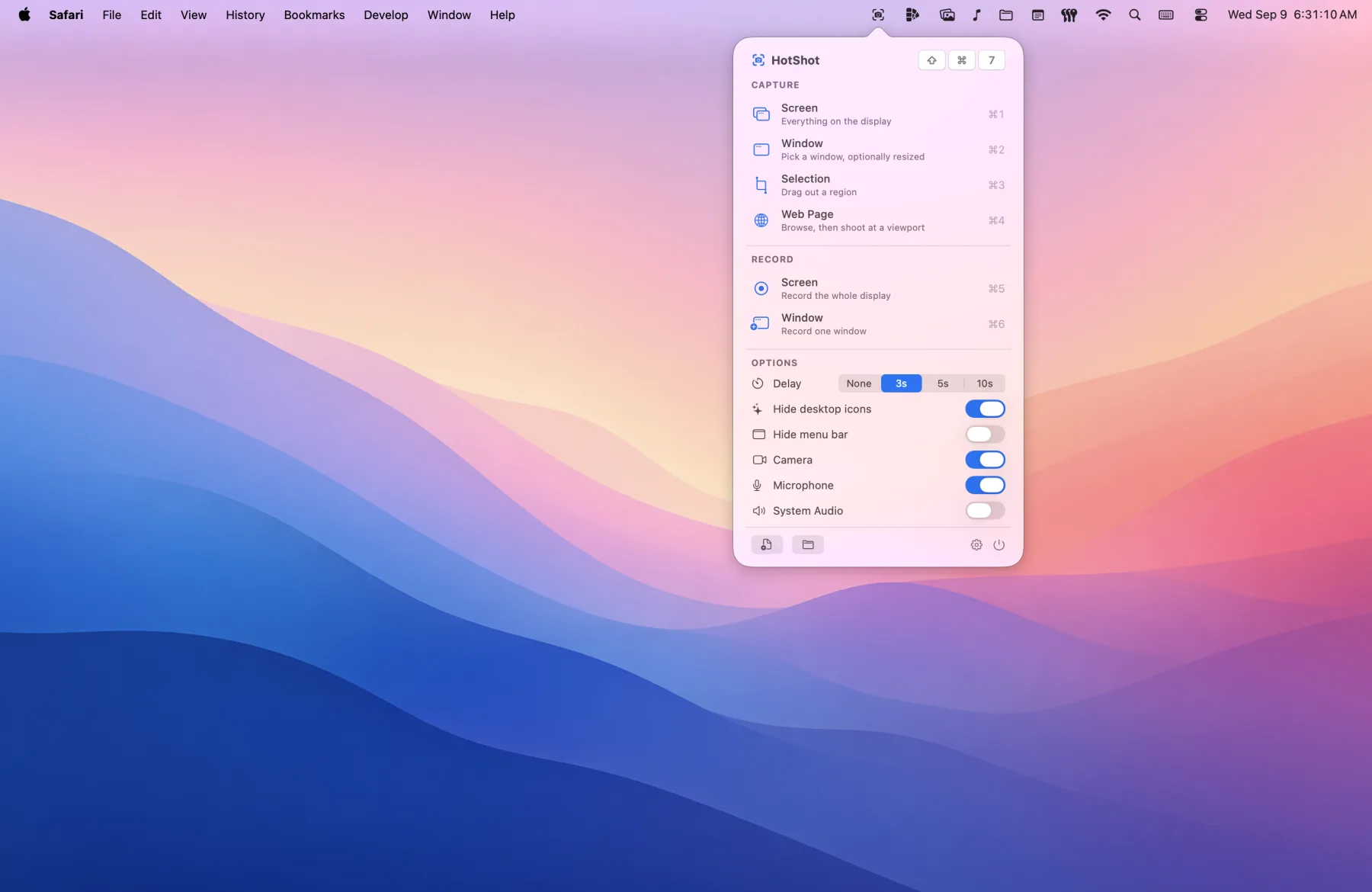Toggle Hide desktop icons switch
The height and width of the screenshot is (892, 1372).
tap(985, 409)
